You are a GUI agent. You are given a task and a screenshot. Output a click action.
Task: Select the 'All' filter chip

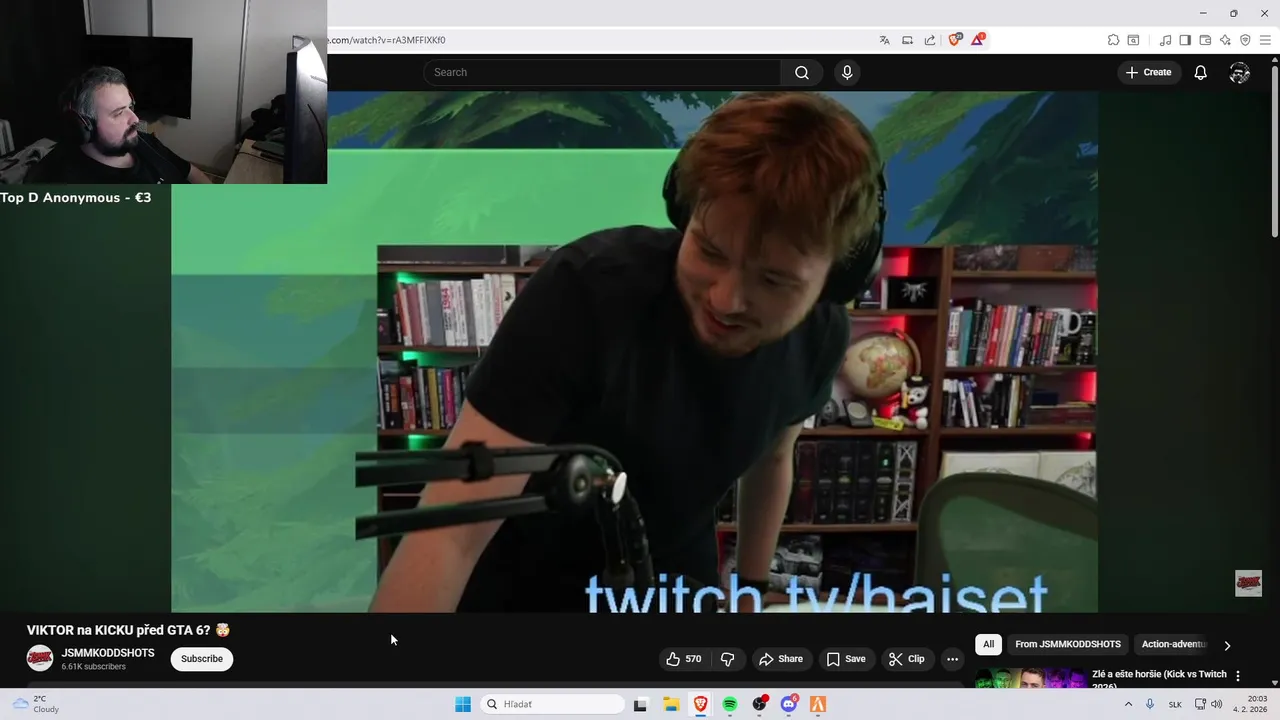click(x=988, y=645)
